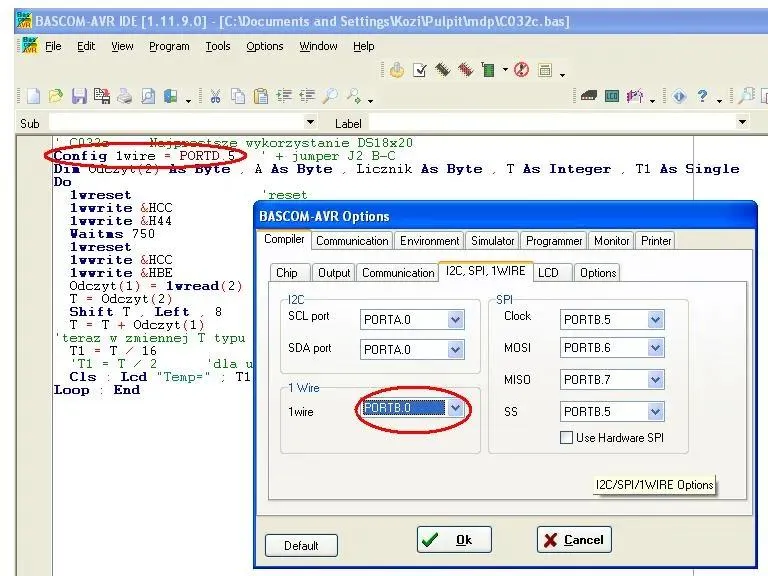Click the blue Help question mark icon

[x=703, y=97]
